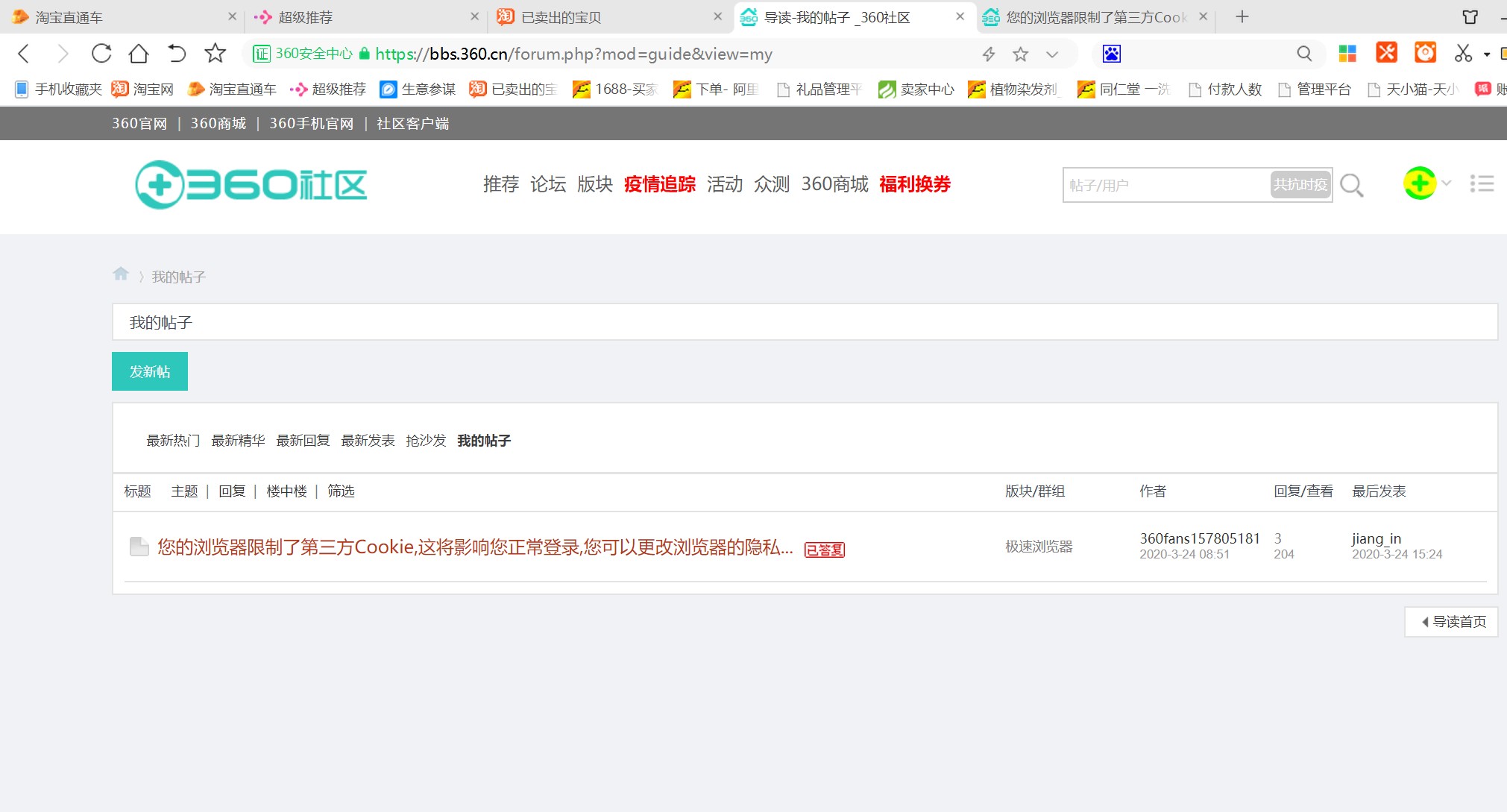
Task: Open the green plus user avatar
Action: point(1419,183)
